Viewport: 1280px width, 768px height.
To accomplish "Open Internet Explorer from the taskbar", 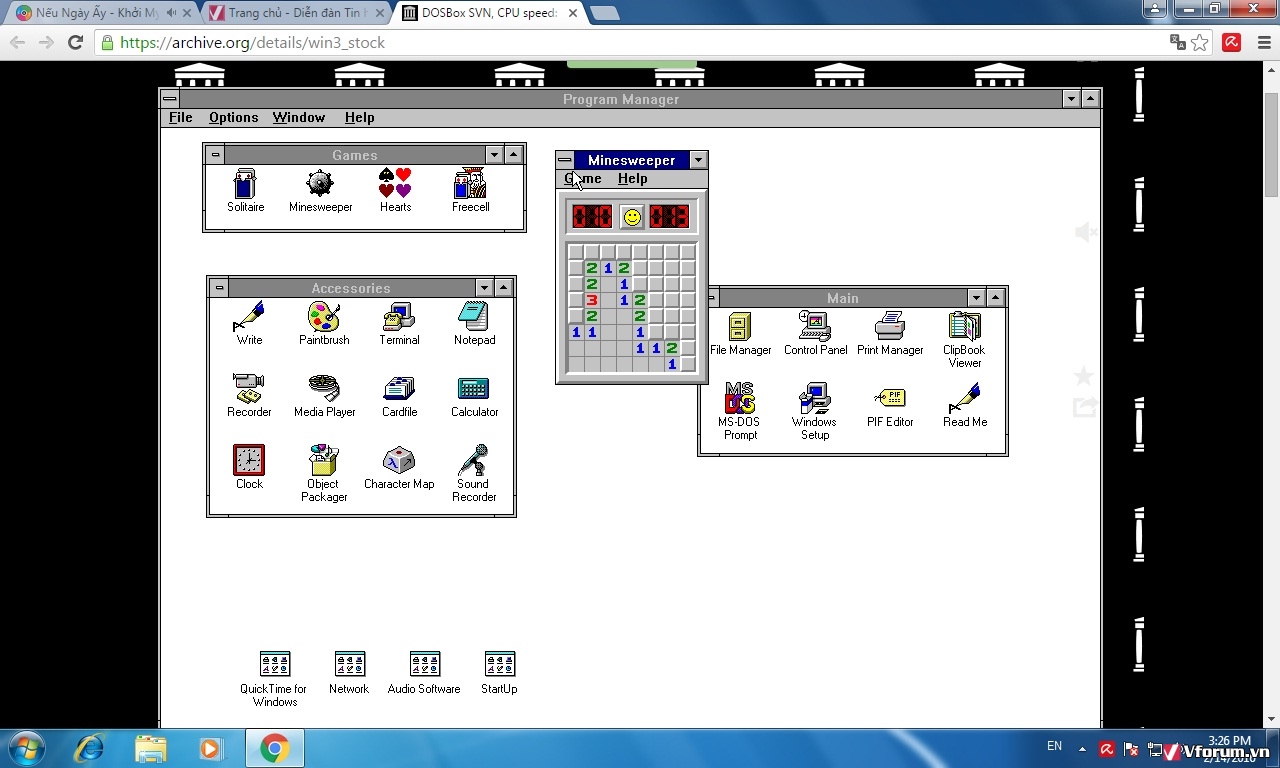I will pos(90,748).
